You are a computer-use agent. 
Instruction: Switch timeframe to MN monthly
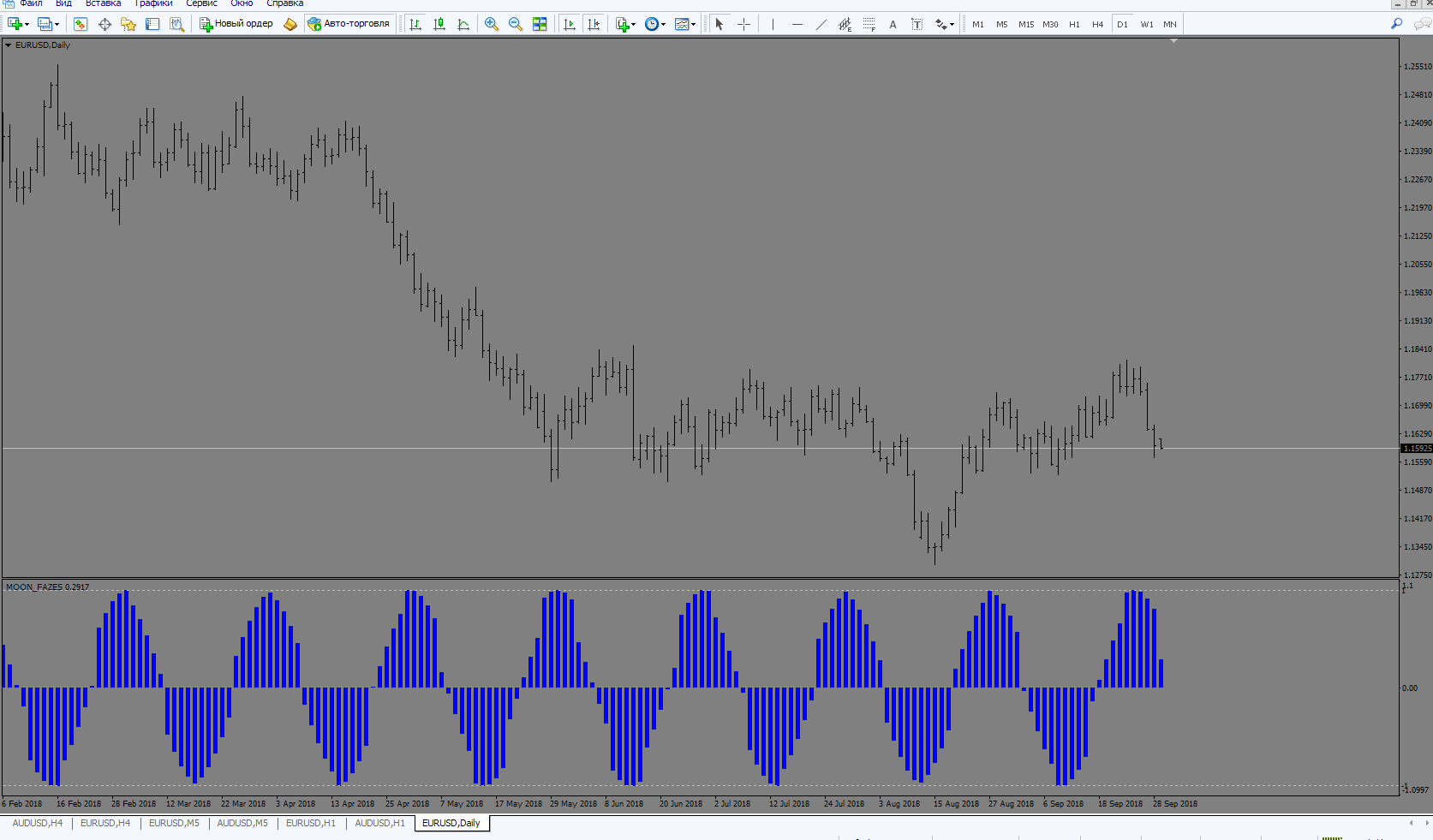1170,24
